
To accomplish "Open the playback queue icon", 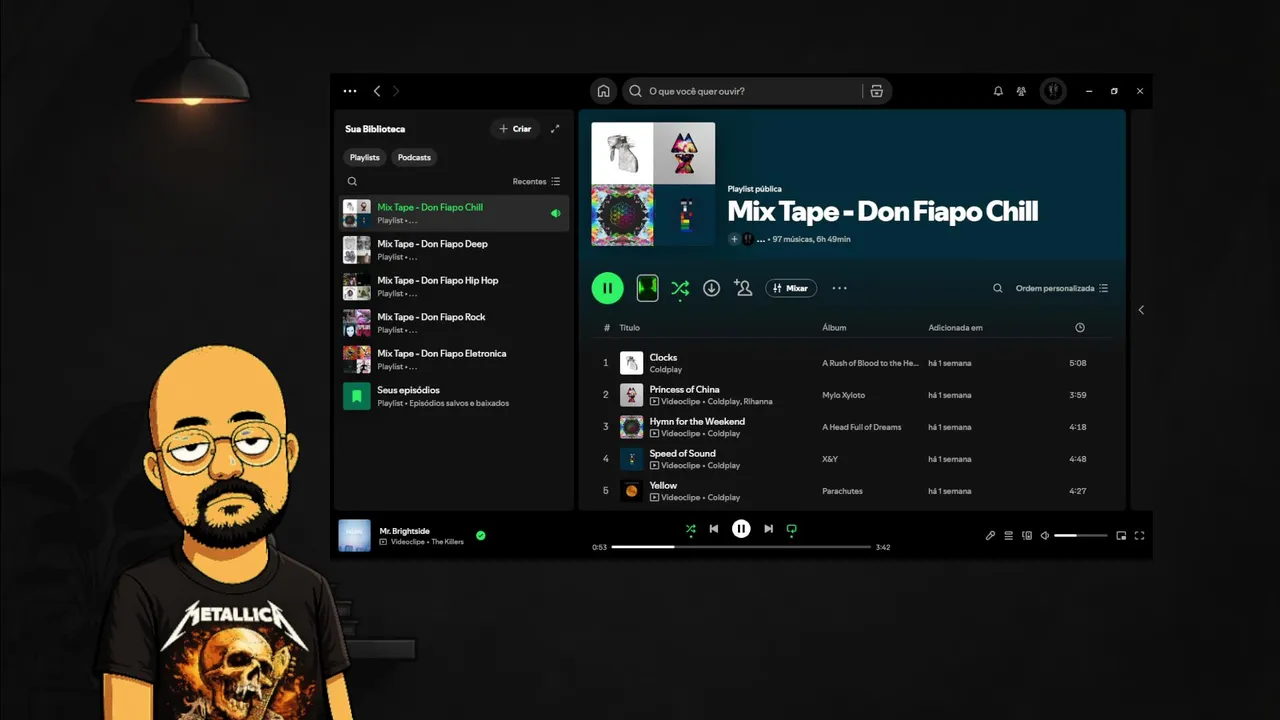I will (1008, 535).
